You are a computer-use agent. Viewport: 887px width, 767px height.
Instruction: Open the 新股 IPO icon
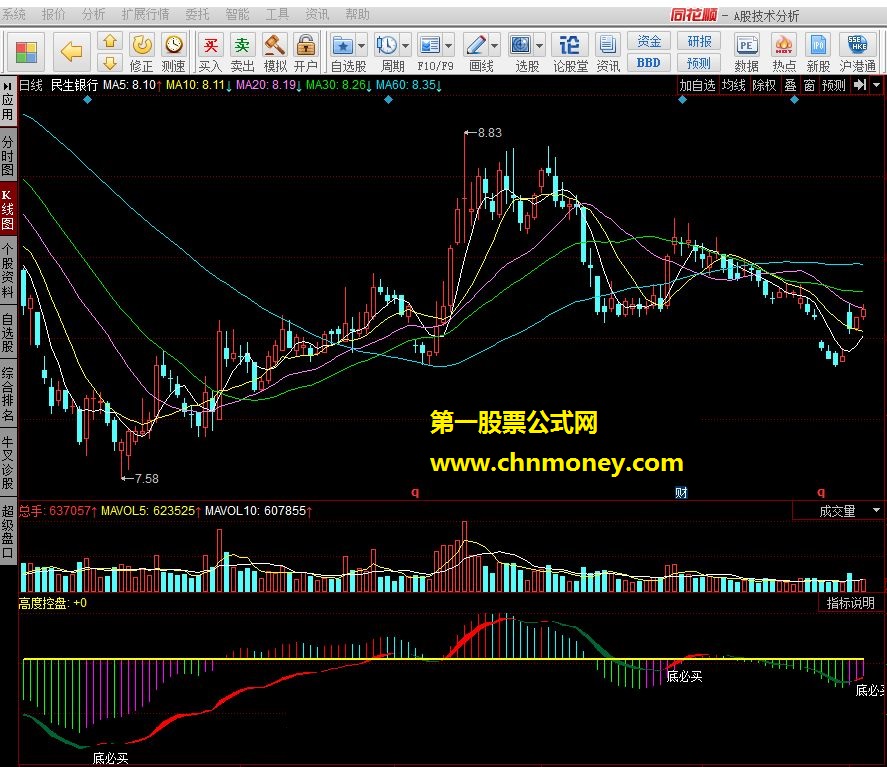[819, 53]
